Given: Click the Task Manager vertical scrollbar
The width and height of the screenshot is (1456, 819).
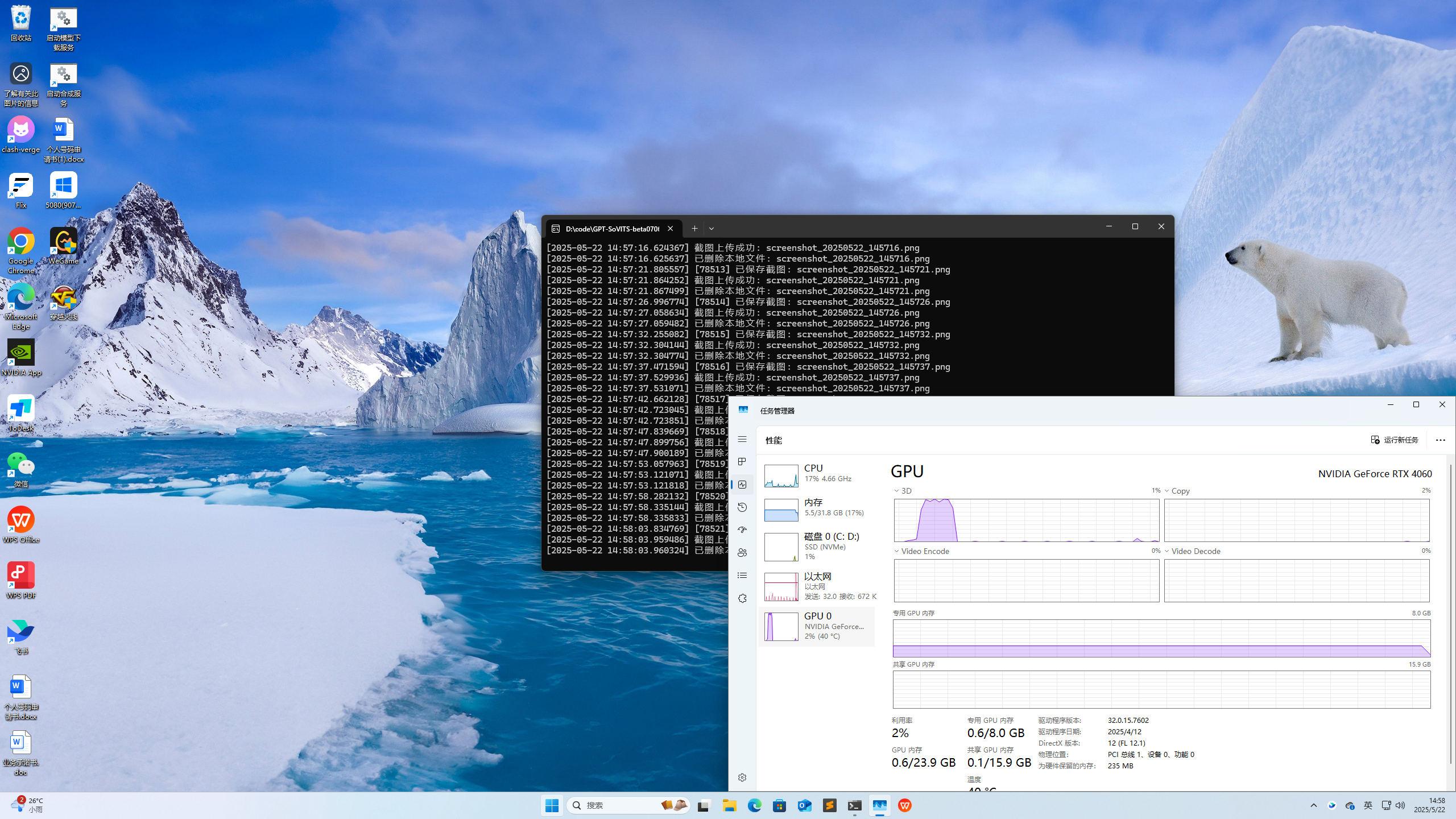Looking at the screenshot, I should pyautogui.click(x=1450, y=614).
